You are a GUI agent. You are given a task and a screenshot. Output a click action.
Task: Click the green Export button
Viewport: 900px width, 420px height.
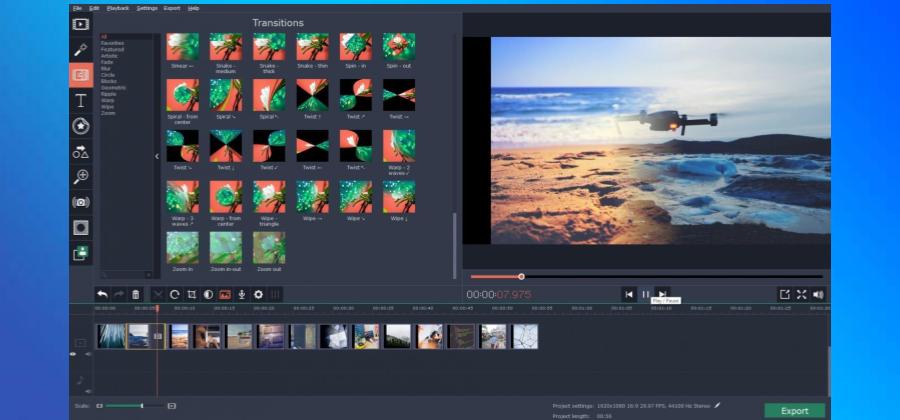794,410
